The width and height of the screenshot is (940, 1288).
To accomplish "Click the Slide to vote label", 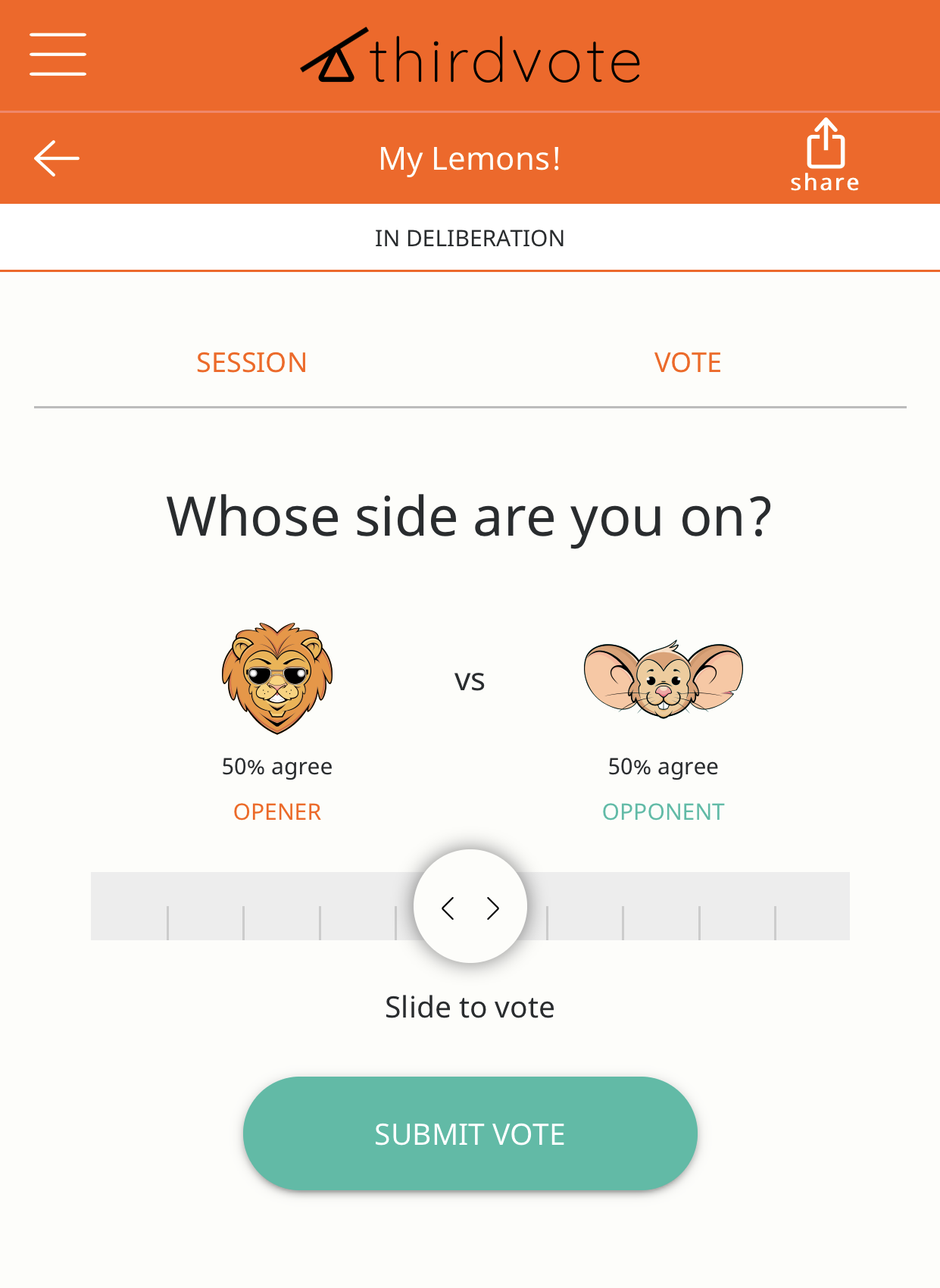I will tap(470, 1006).
